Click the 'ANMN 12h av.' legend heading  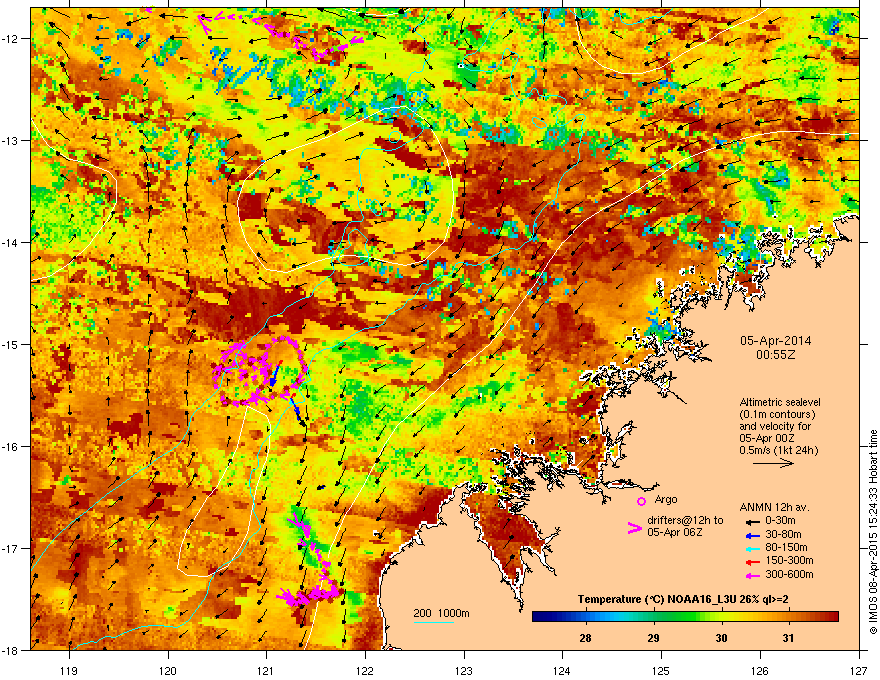(x=774, y=507)
